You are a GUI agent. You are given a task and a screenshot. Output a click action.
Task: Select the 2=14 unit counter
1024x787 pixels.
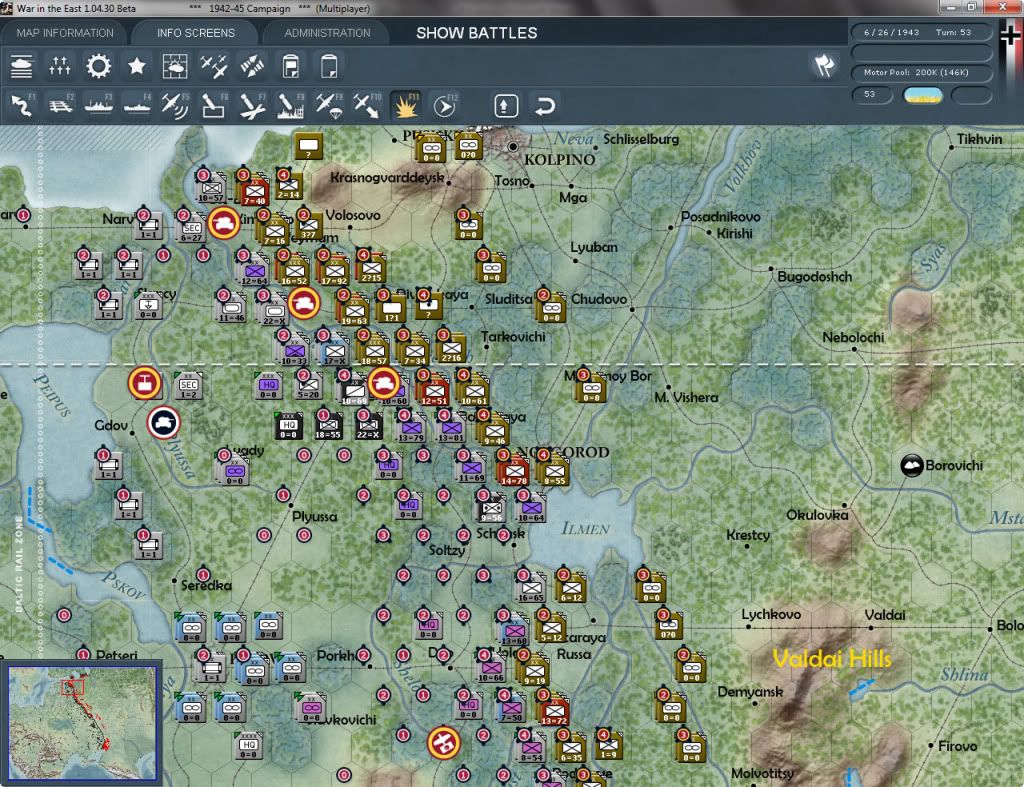pos(289,185)
